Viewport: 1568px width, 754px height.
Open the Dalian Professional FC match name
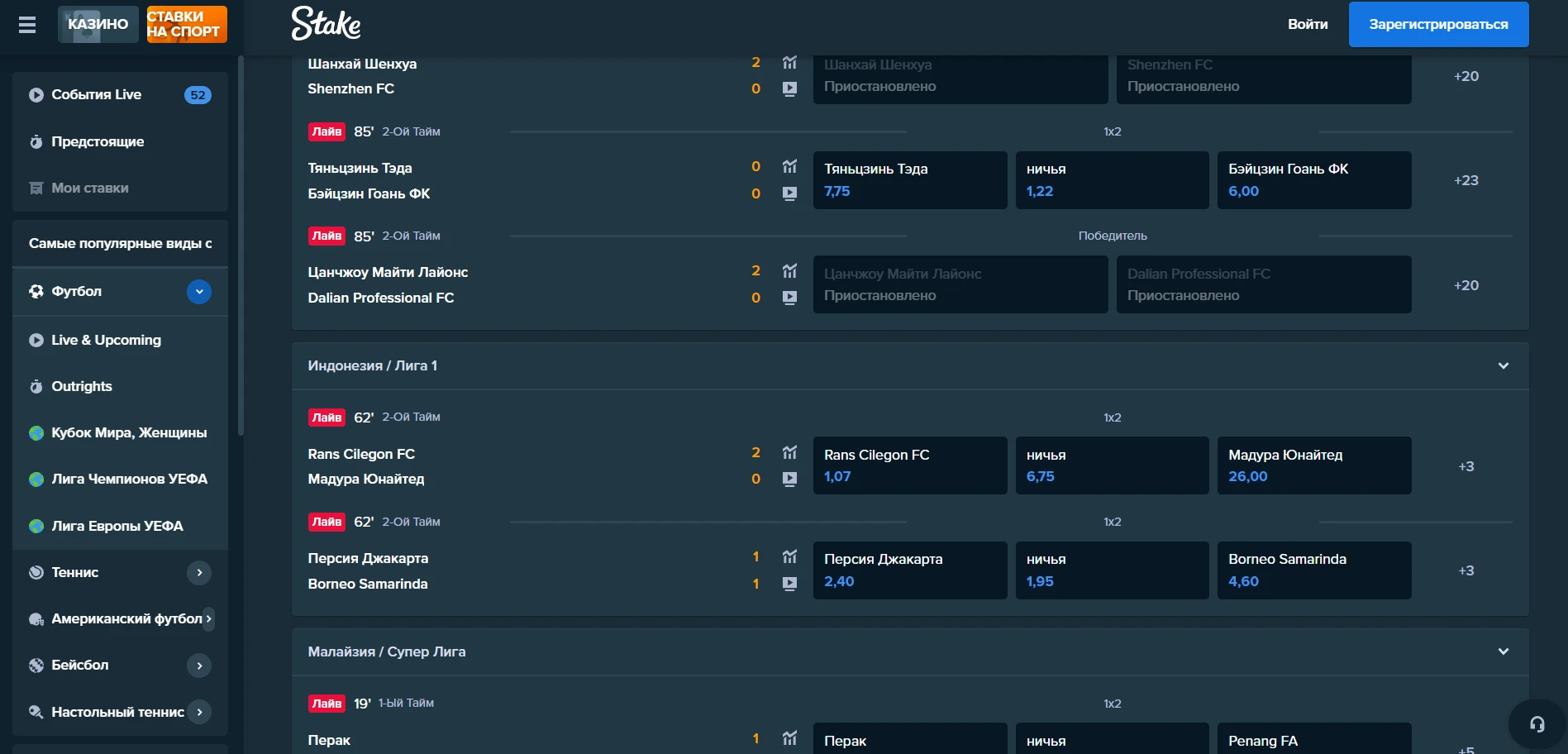[381, 298]
